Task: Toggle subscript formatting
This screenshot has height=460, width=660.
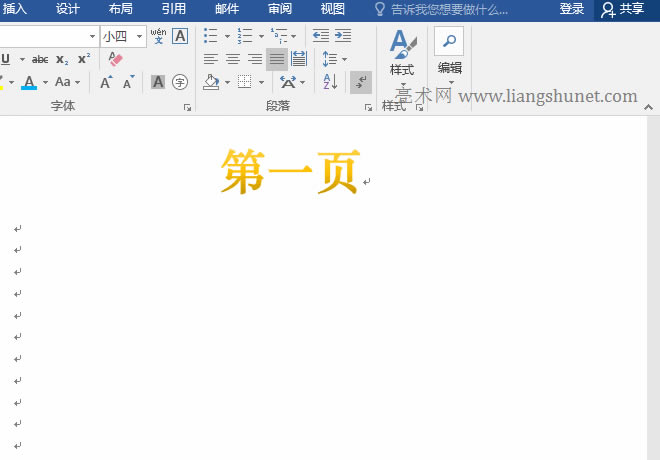Action: 62,60
